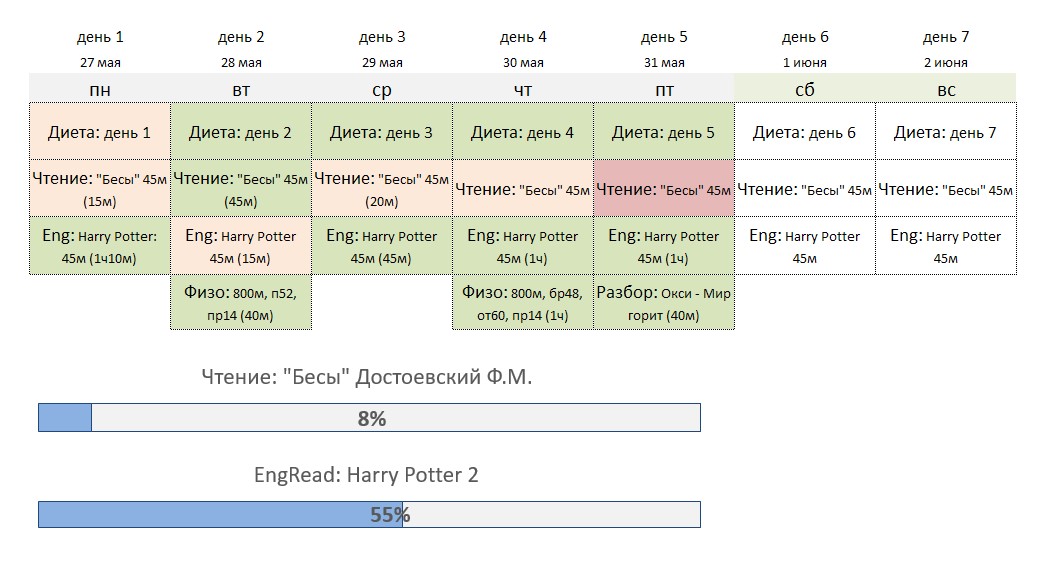Click the 'EngRead: Harry Potter 2' title
The height and width of the screenshot is (569, 1048).
pos(366,475)
